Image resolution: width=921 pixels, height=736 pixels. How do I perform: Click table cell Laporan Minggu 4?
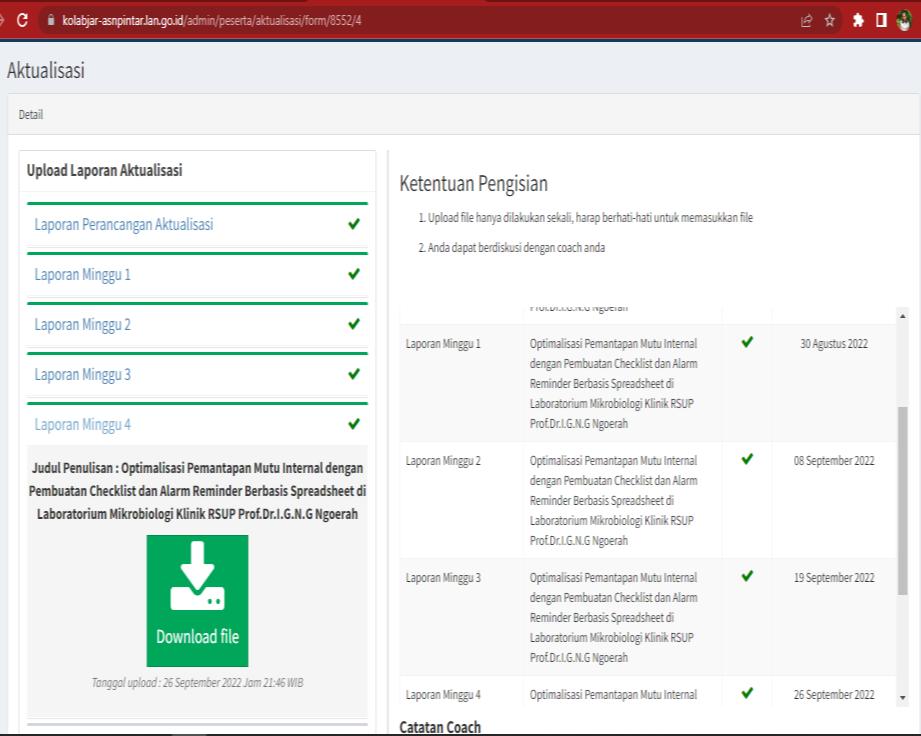point(443,694)
